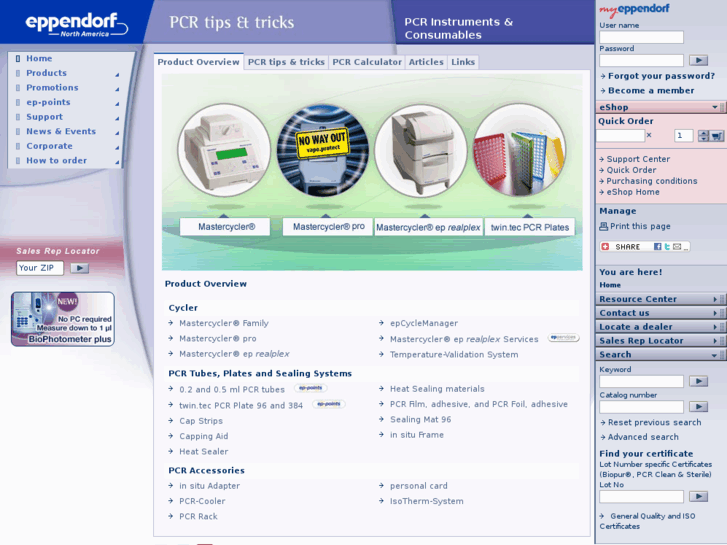Collapse the Search panel header
The width and height of the screenshot is (727, 545).
pos(661,355)
